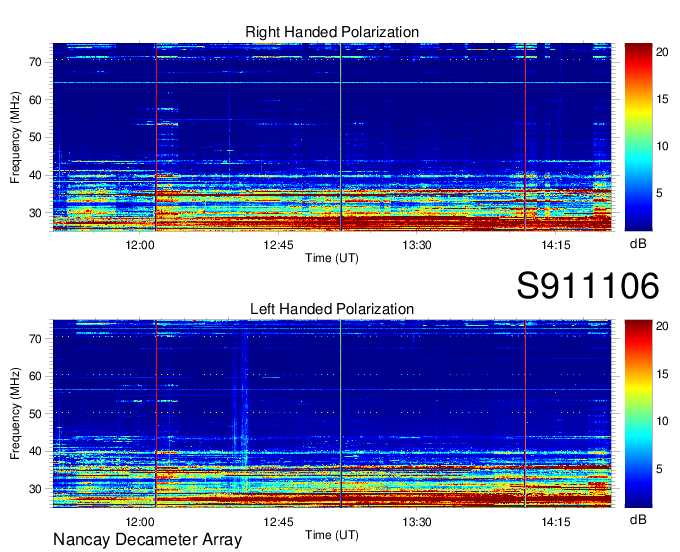The image size is (680, 552).
Task: Click the 5 label on the upper color bar
Action: (659, 193)
